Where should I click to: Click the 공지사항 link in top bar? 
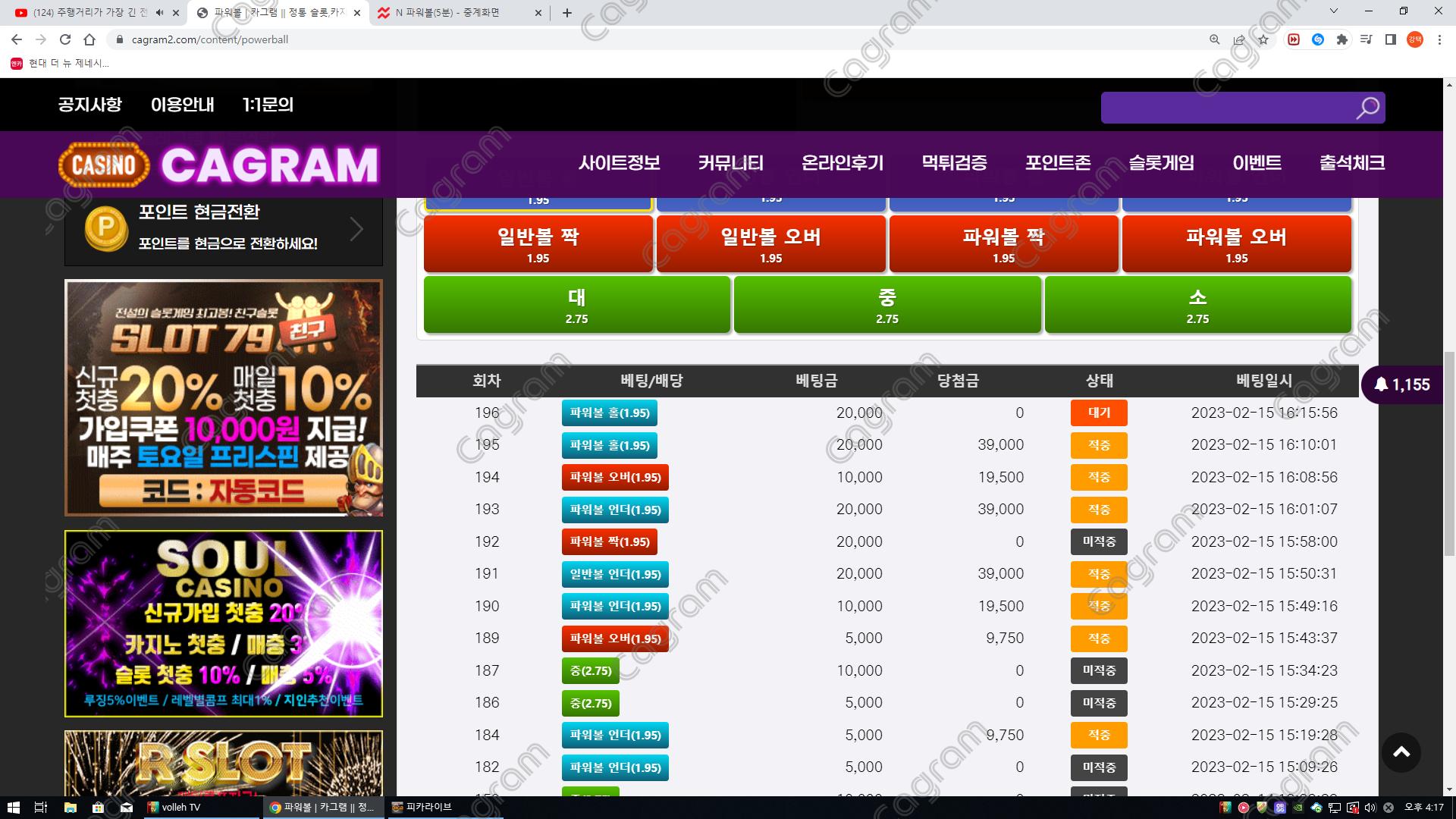(89, 105)
